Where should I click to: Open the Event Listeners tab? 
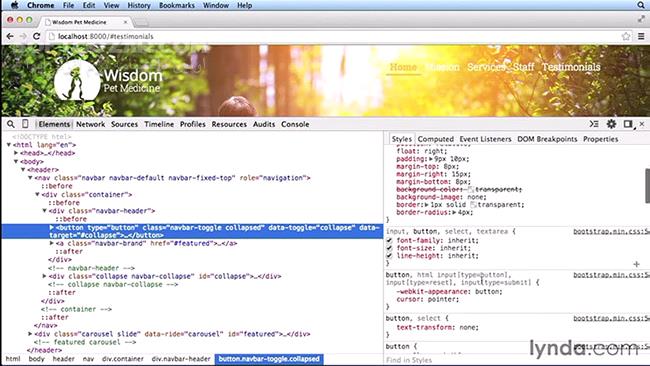click(x=485, y=139)
